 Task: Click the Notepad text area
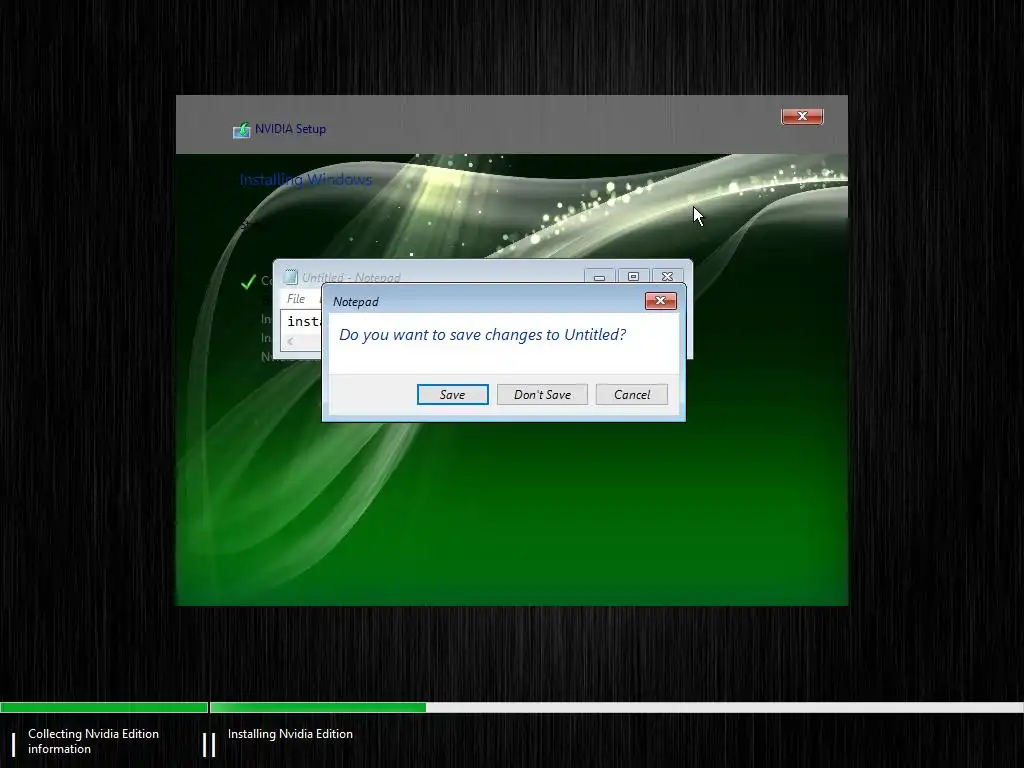303,322
